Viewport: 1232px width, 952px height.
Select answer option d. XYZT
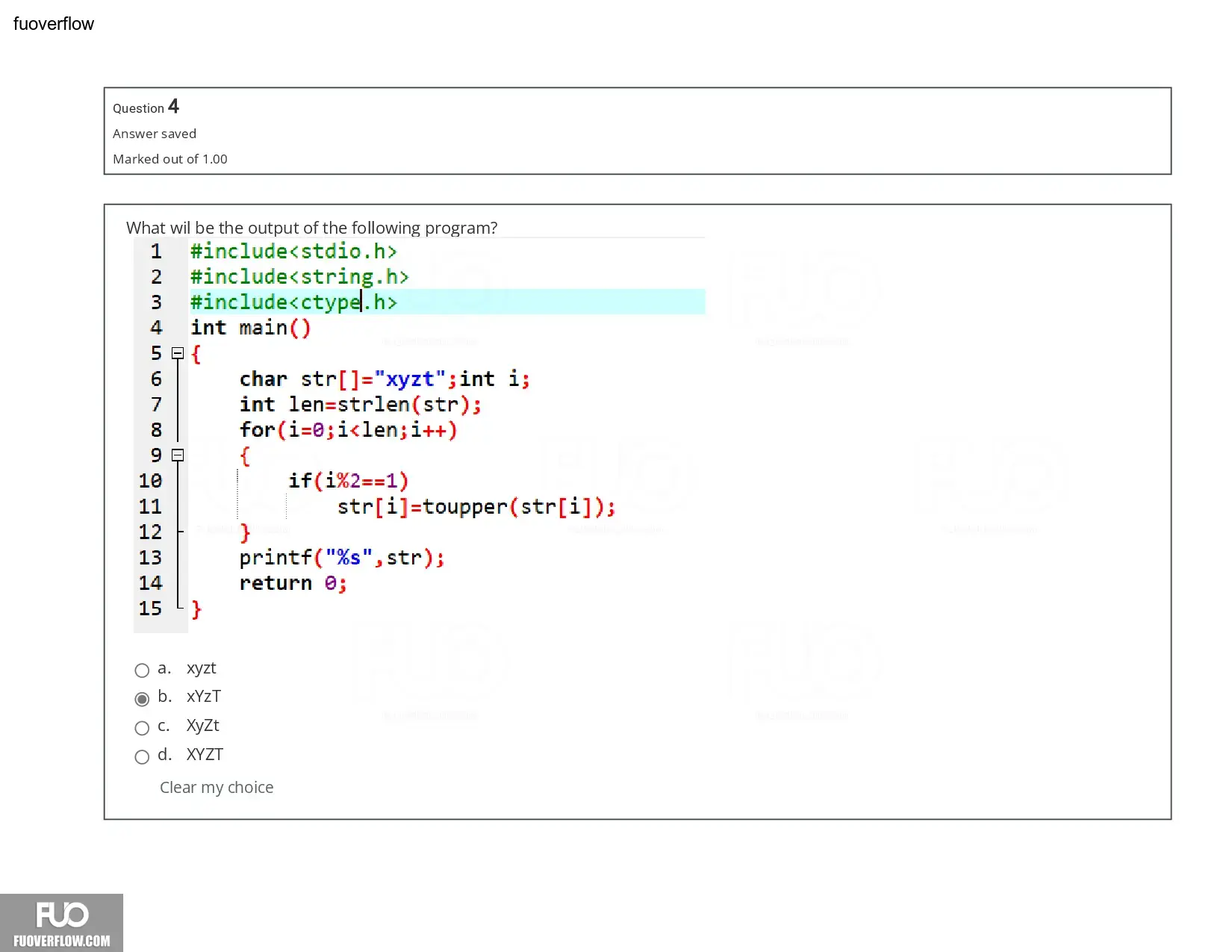pos(142,757)
